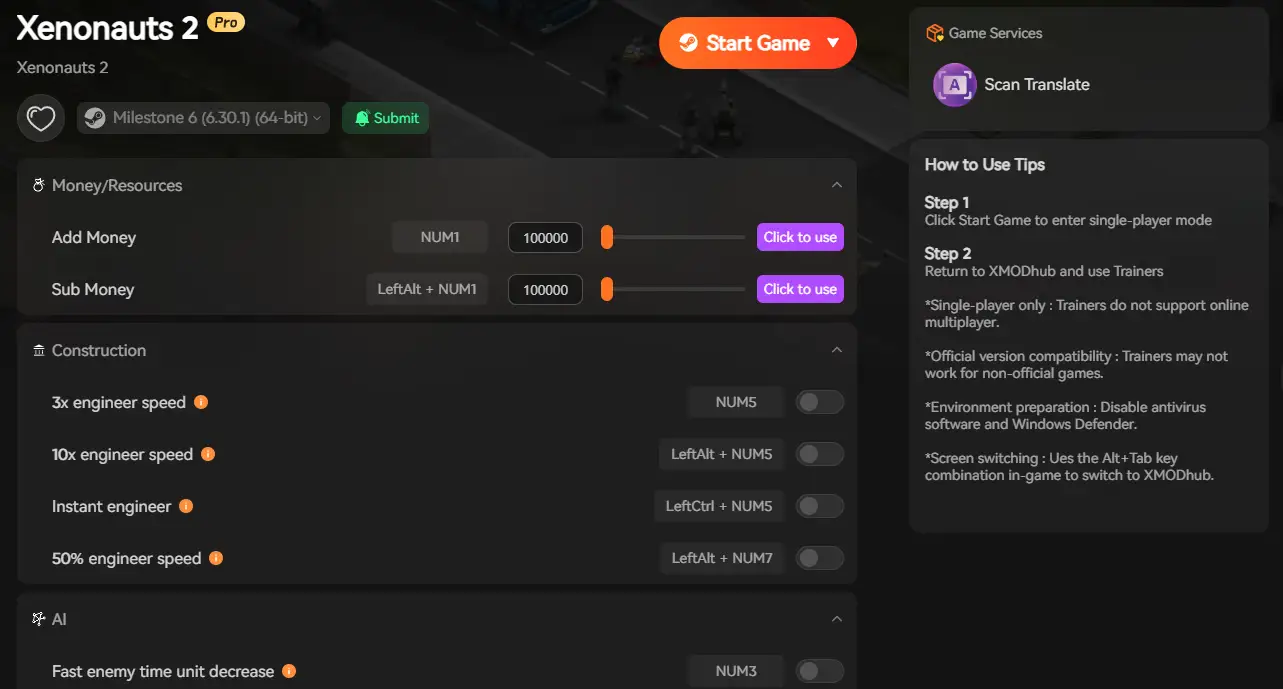1283x689 pixels.
Task: Open the Milestone 6 version dropdown
Action: [x=204, y=118]
